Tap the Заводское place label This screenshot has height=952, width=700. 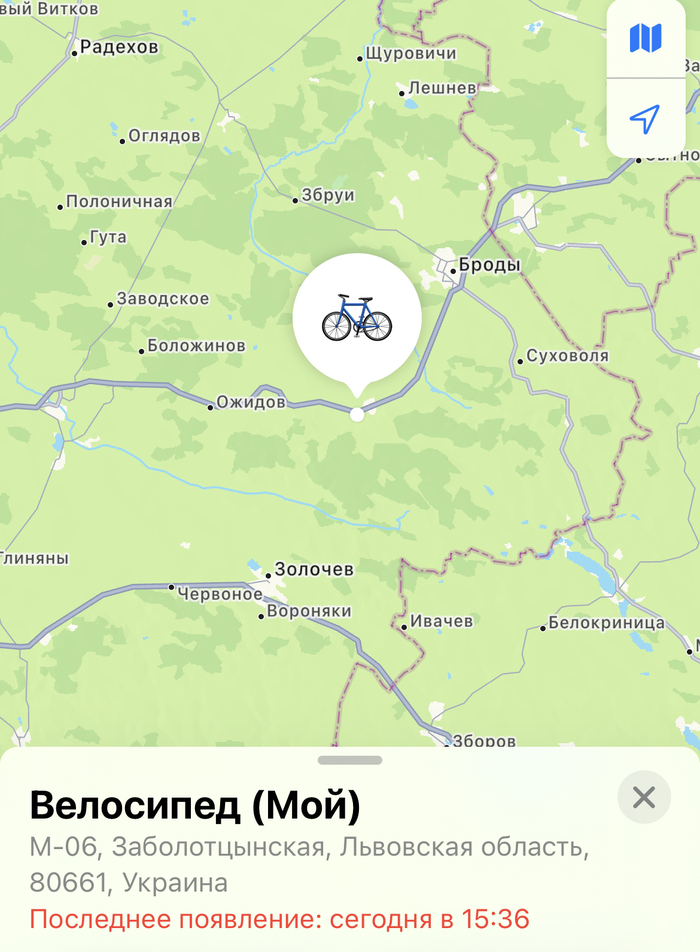(163, 299)
